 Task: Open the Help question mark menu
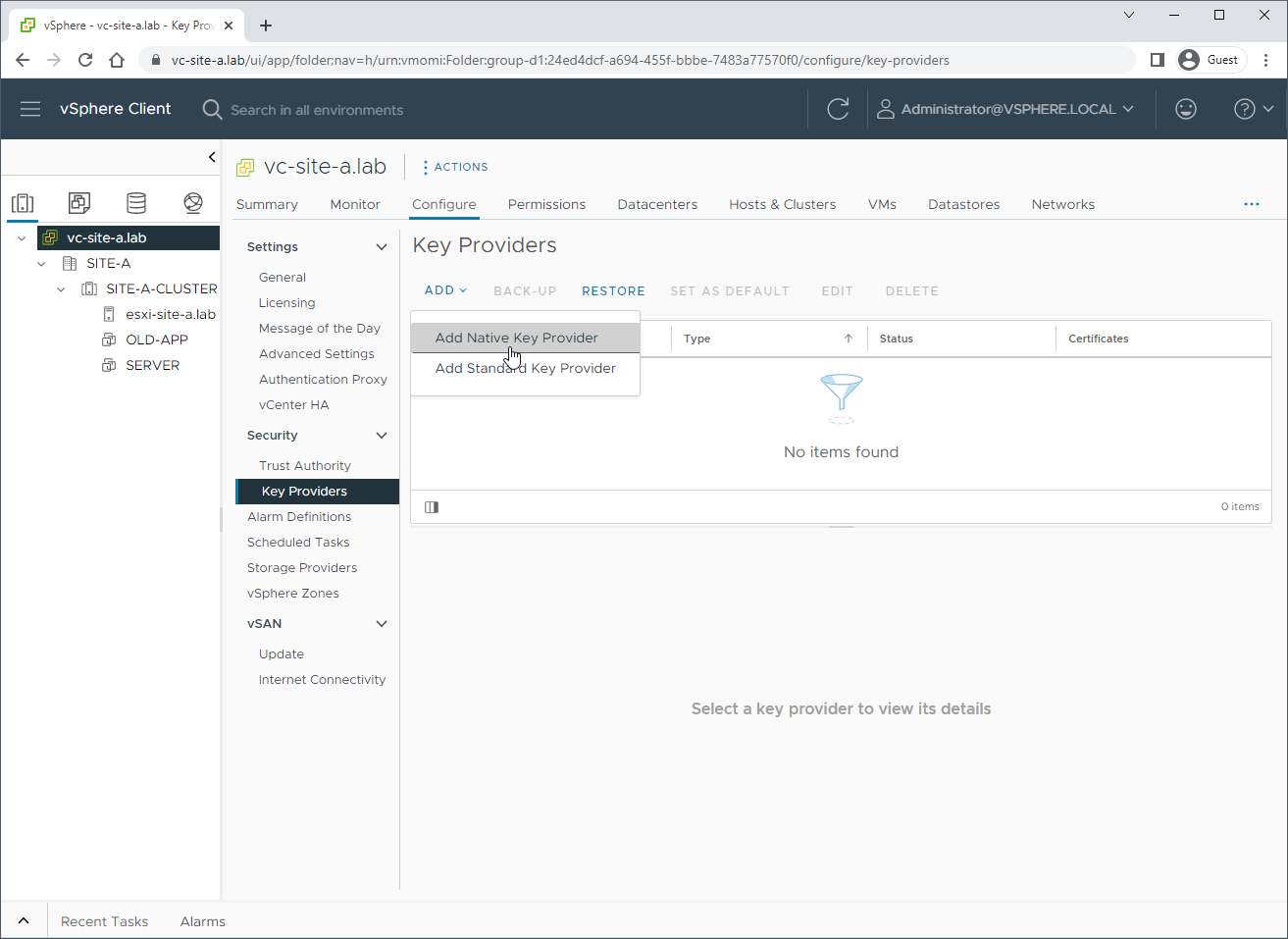click(x=1254, y=109)
